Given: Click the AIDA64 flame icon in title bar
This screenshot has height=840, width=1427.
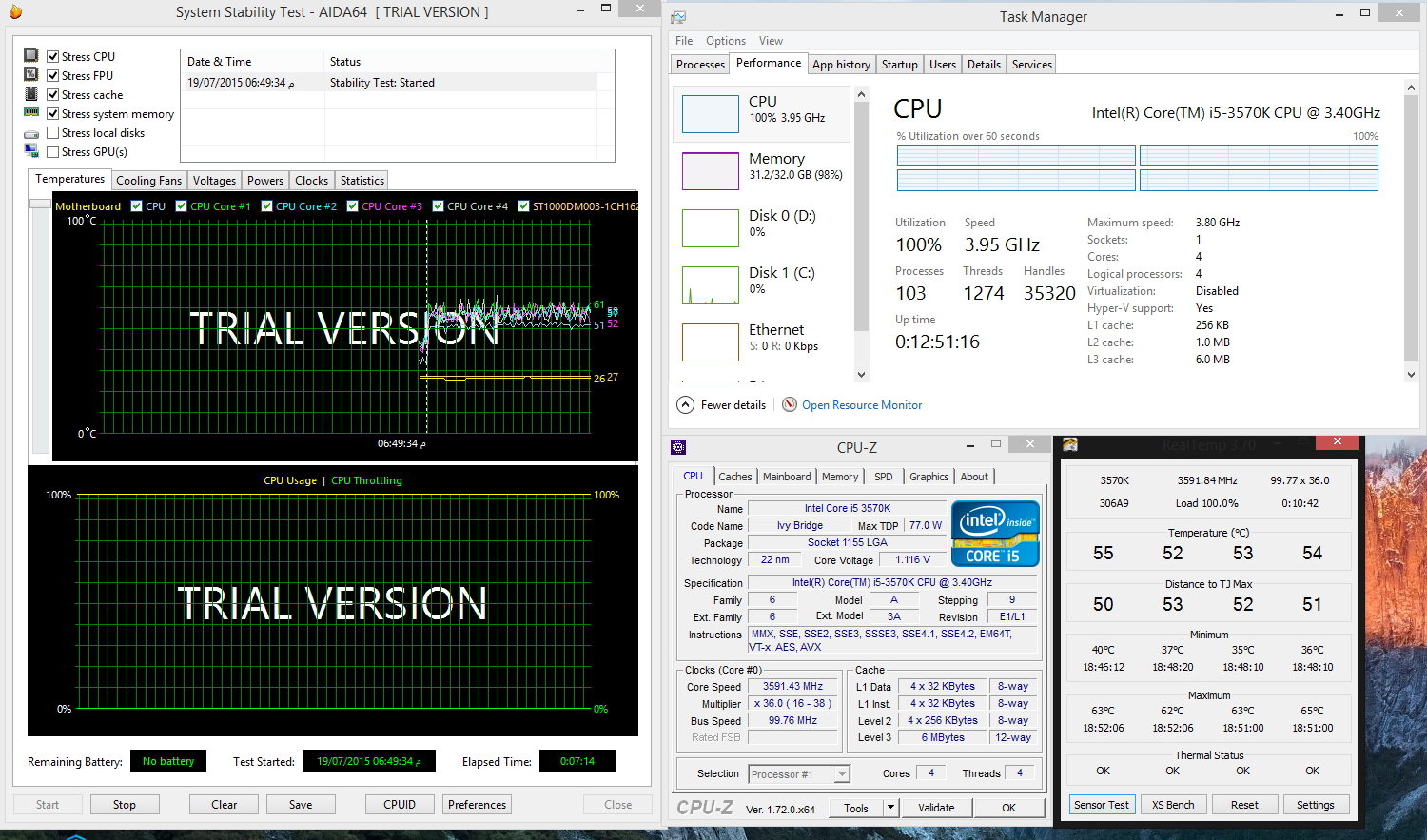Looking at the screenshot, I should (x=14, y=12).
